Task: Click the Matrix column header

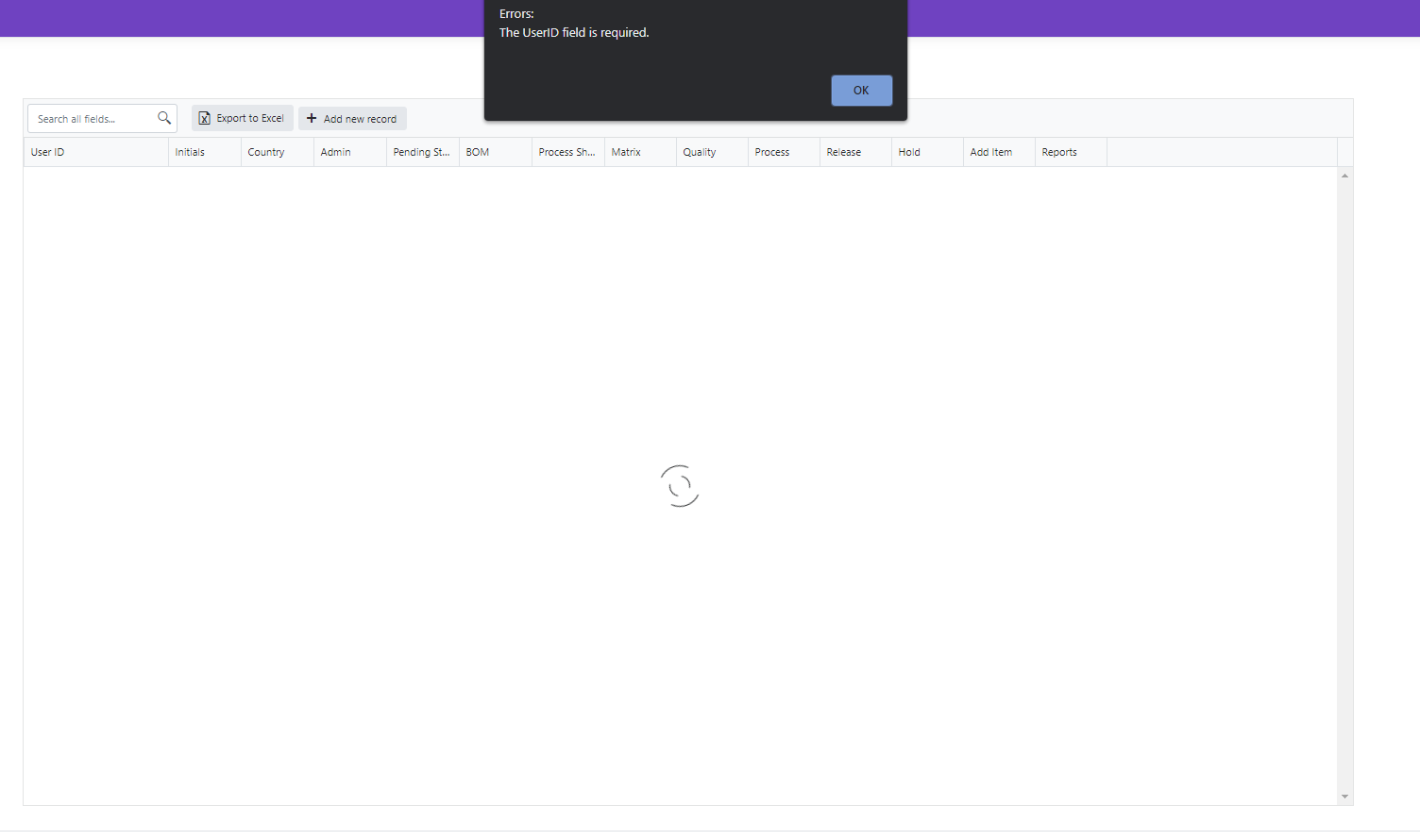Action: [641, 152]
